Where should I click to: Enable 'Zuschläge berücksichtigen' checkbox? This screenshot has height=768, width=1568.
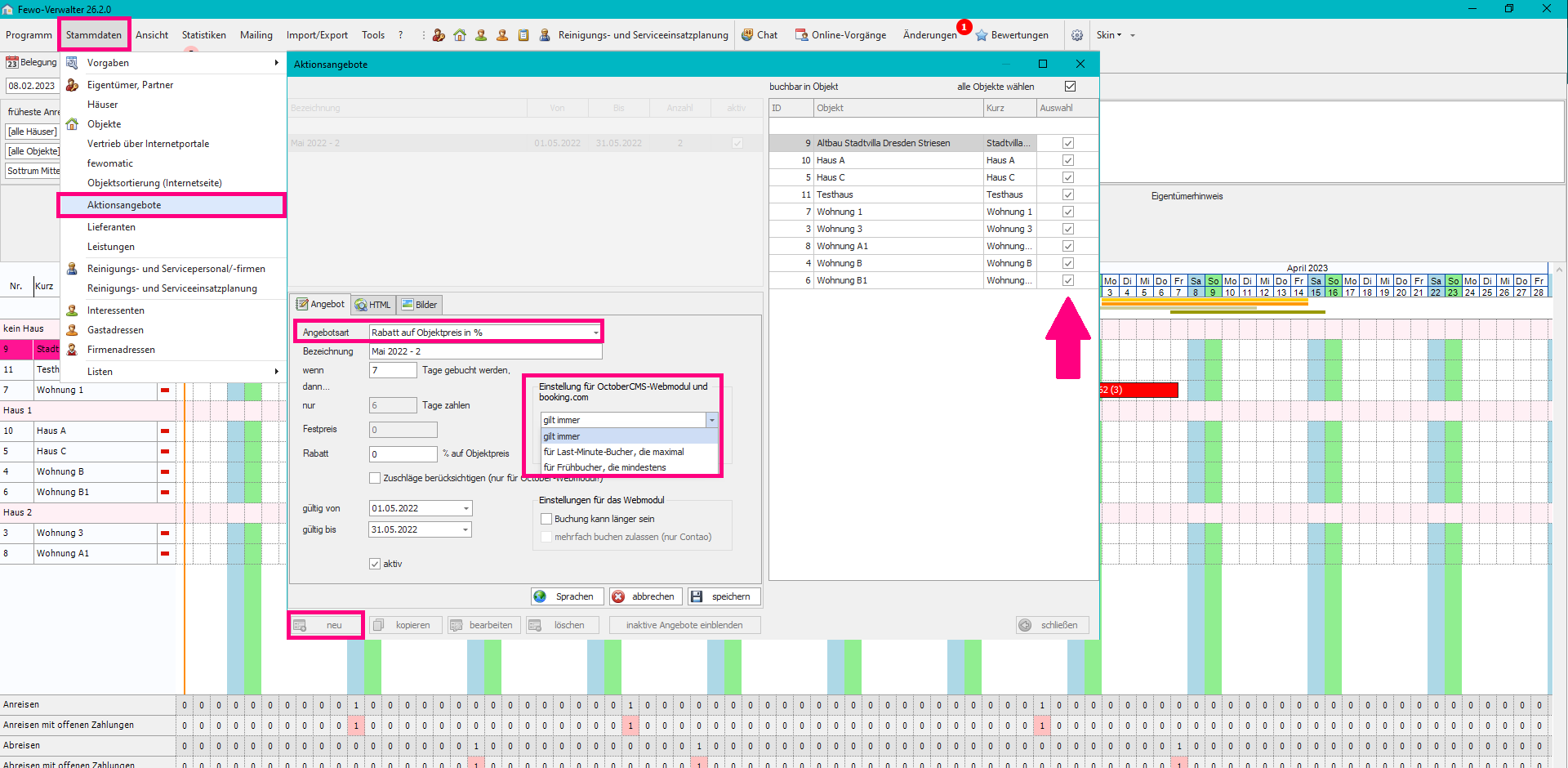pyautogui.click(x=375, y=478)
